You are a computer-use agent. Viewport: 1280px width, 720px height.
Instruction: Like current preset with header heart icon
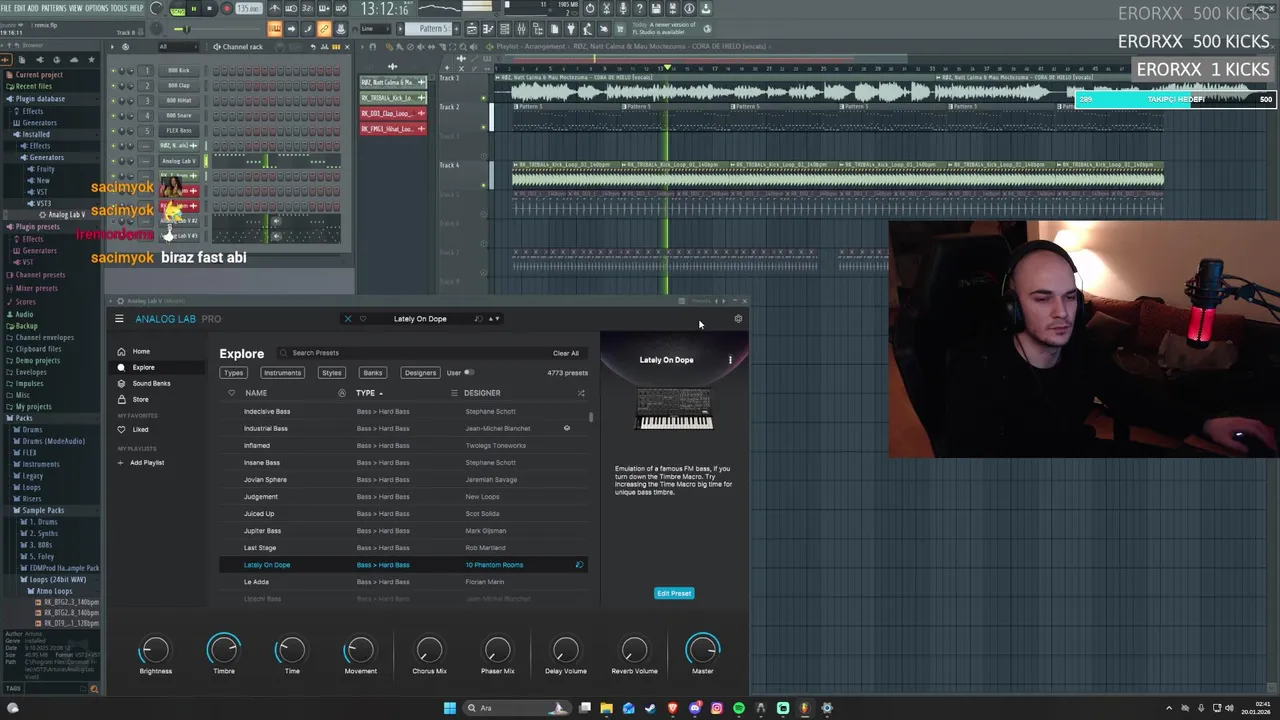tap(363, 319)
